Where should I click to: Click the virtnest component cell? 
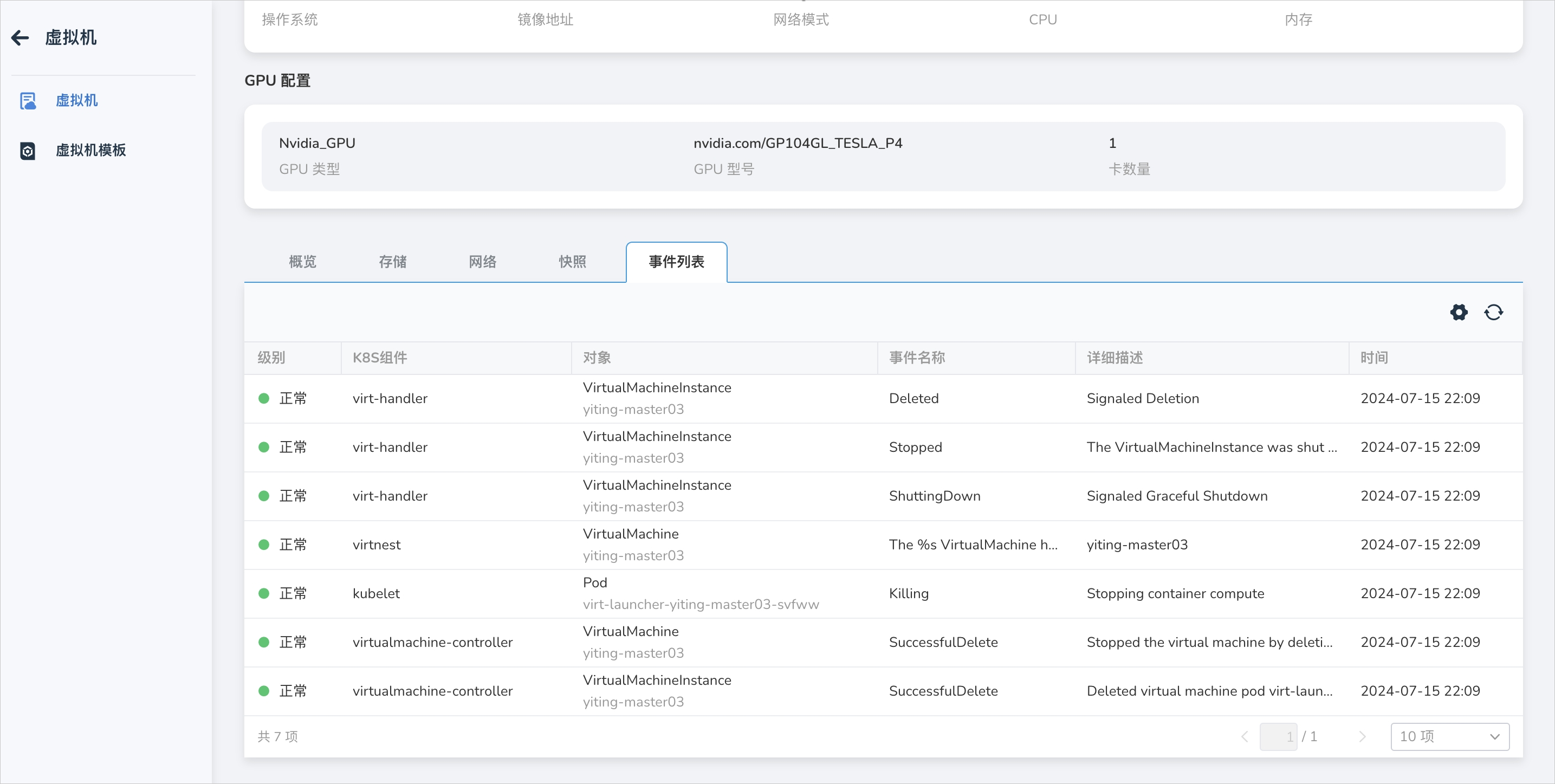[377, 545]
